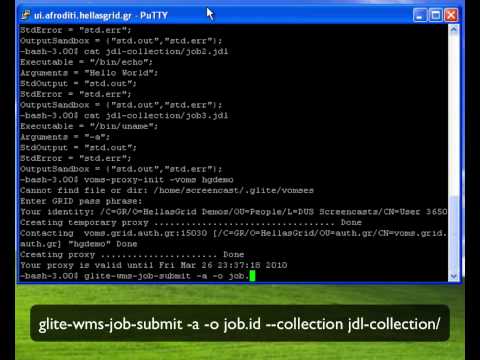Screen dimensions: 480x360
Task: Click the terminal scrollbar up arrow
Action: point(454,29)
